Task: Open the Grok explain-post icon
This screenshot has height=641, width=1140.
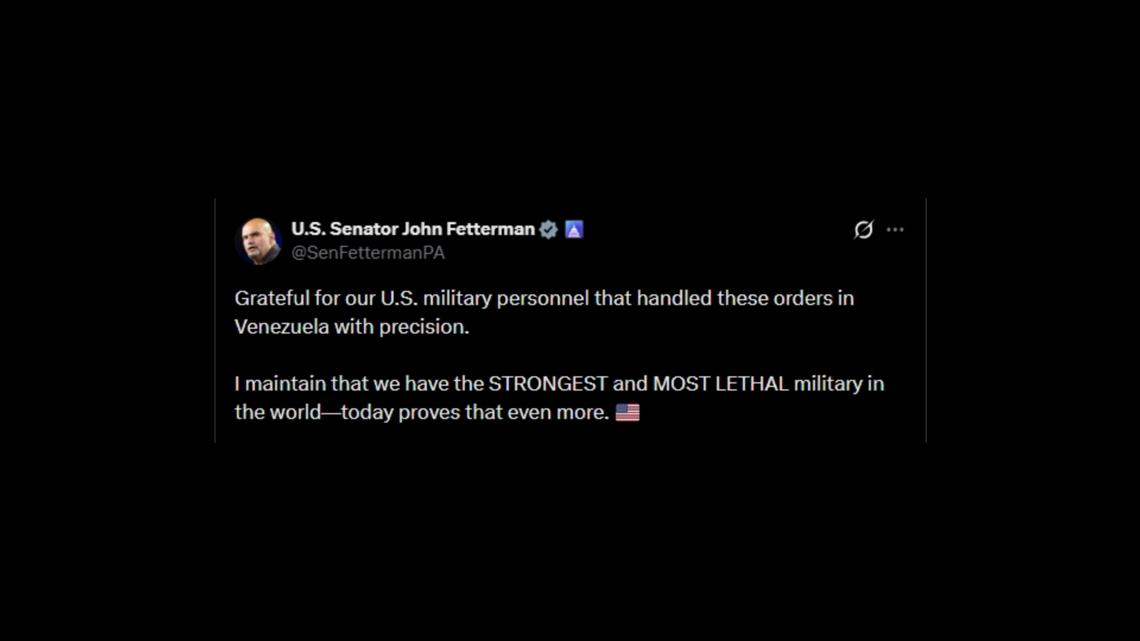Action: pyautogui.click(x=863, y=230)
